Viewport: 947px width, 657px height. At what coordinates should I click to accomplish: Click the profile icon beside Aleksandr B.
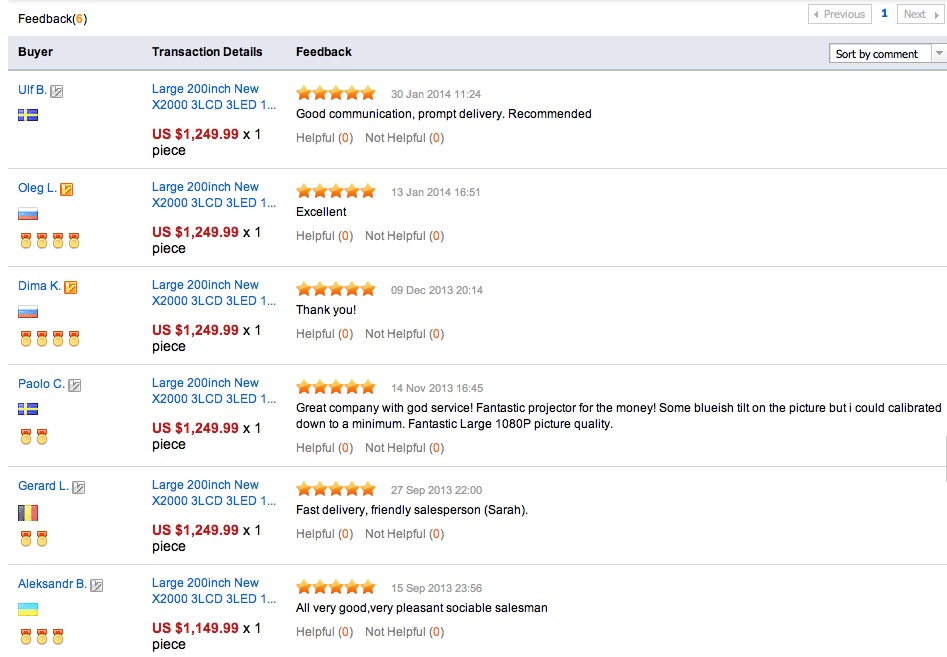pos(97,585)
